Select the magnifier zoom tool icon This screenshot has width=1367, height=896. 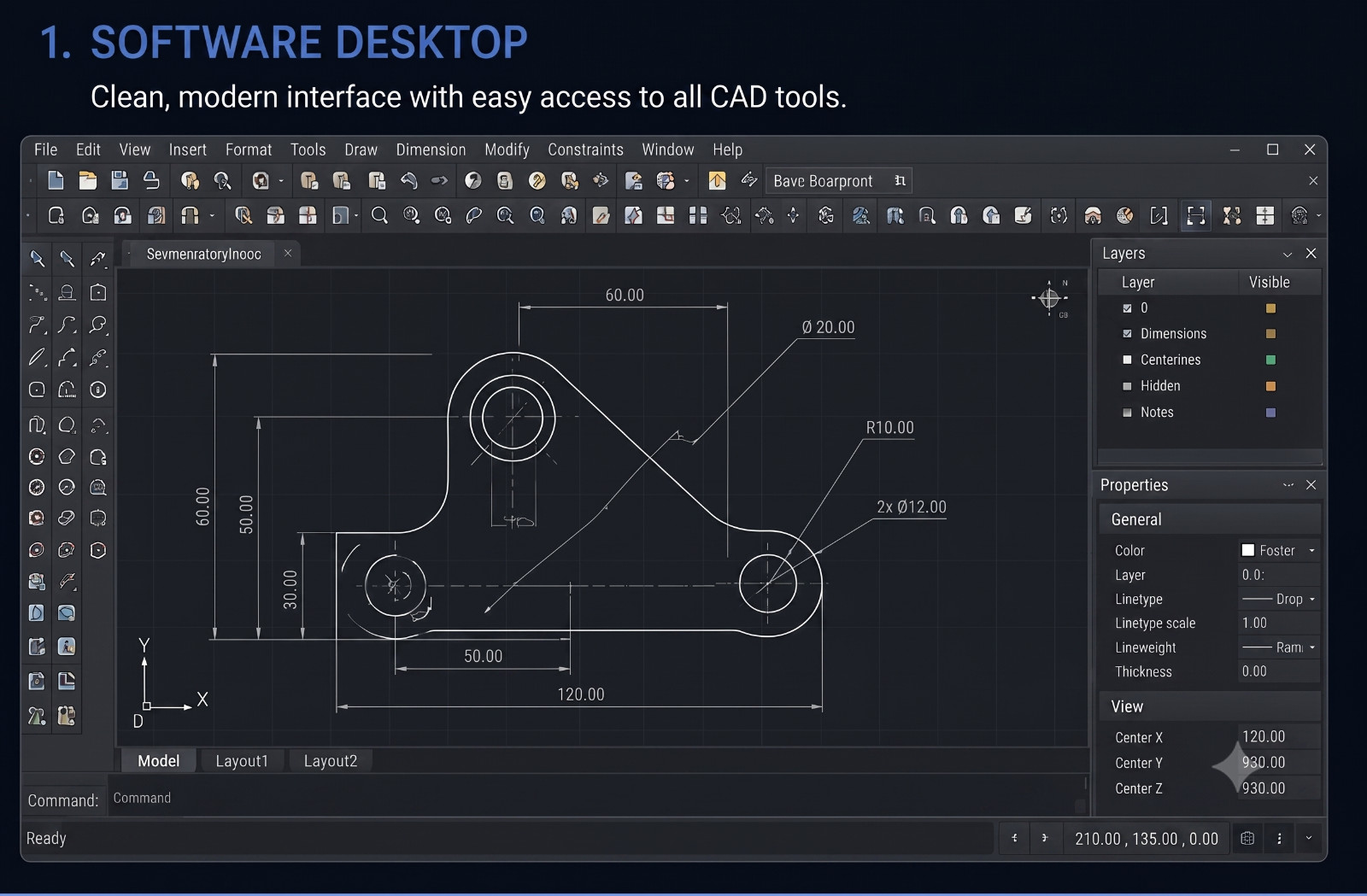(379, 216)
